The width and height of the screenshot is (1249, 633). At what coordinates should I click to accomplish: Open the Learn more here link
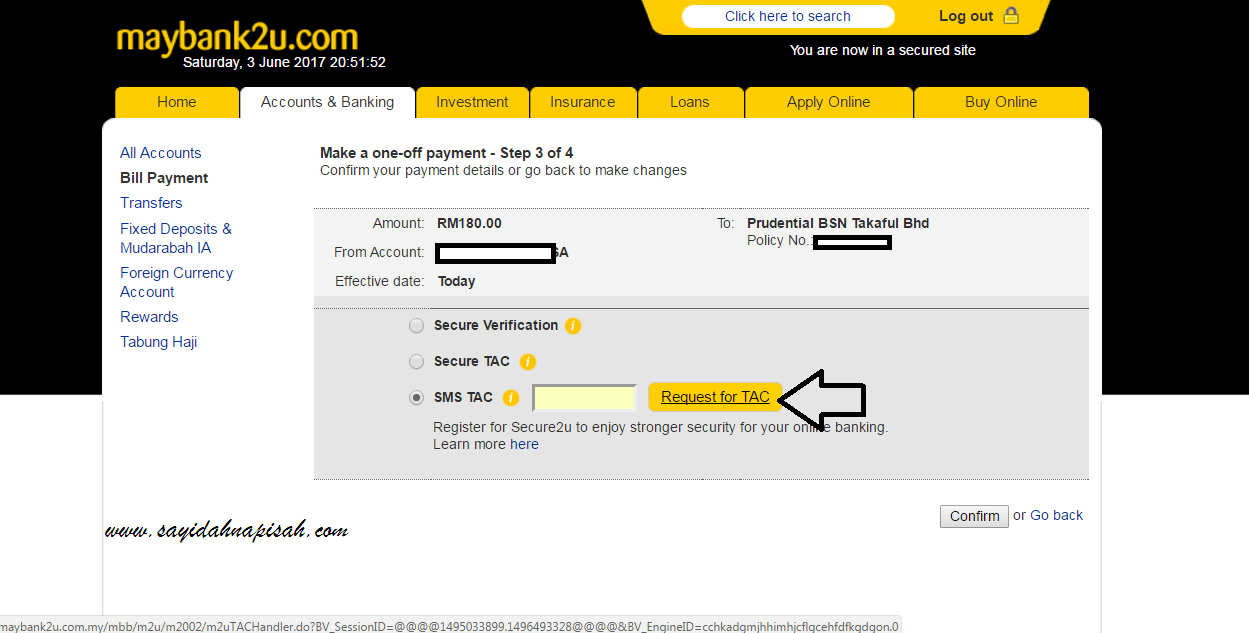click(x=524, y=444)
